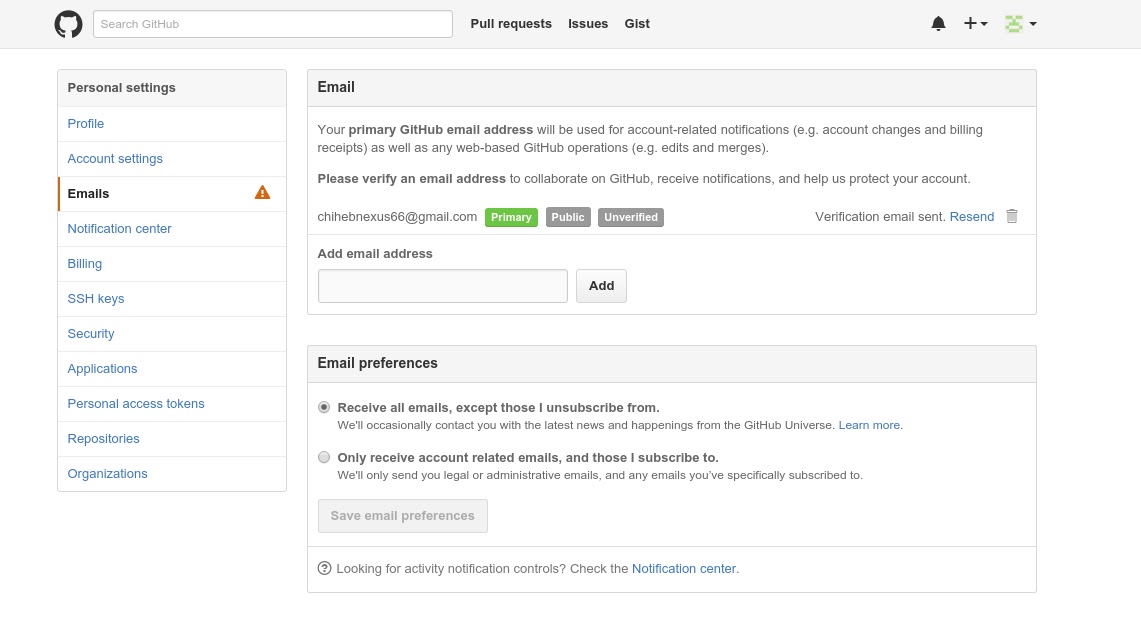The height and width of the screenshot is (632, 1141).
Task: Click the "Add" button
Action: 601,285
